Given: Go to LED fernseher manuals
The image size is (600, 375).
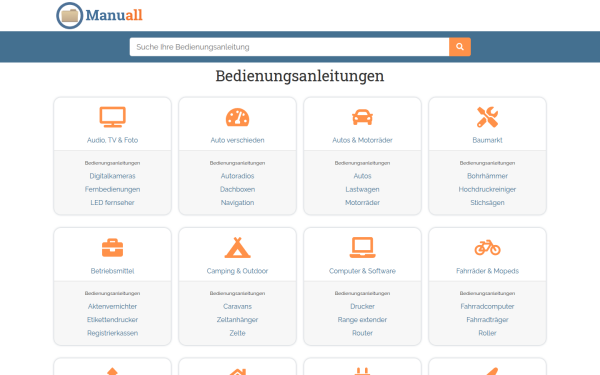Looking at the screenshot, I should pos(112,202).
